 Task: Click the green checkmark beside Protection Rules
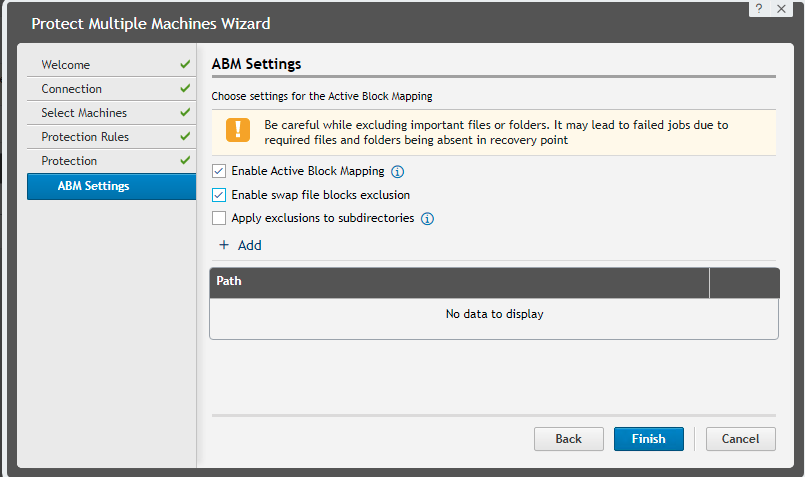point(185,136)
